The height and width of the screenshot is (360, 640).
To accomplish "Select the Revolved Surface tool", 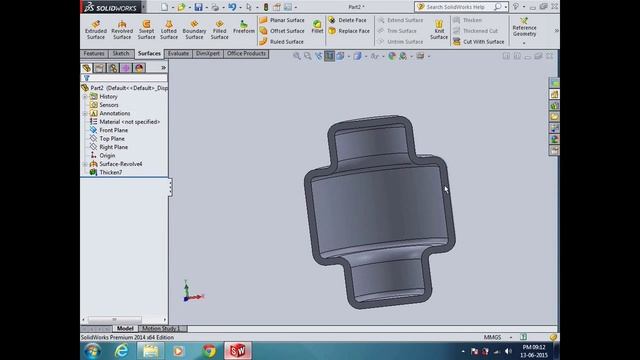I will [x=122, y=30].
